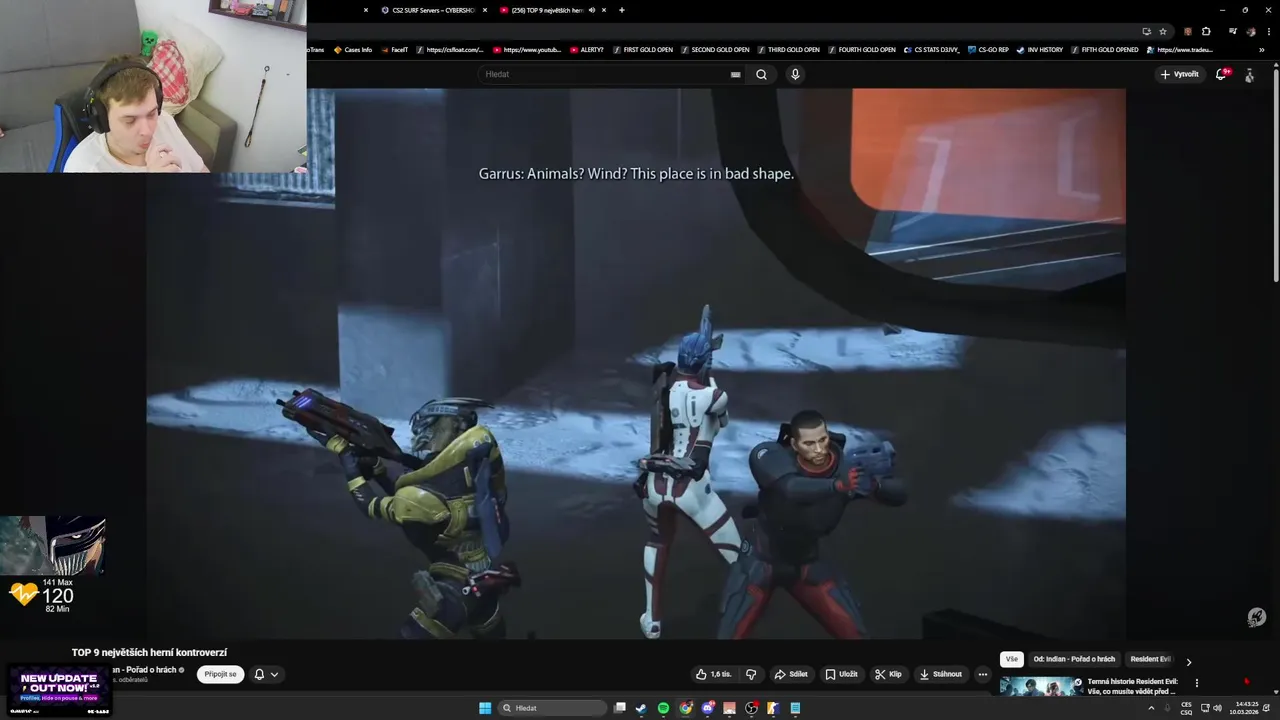The image size is (1280, 720).
Task: Switch to CS2 SURF Servers tab
Action: click(426, 10)
